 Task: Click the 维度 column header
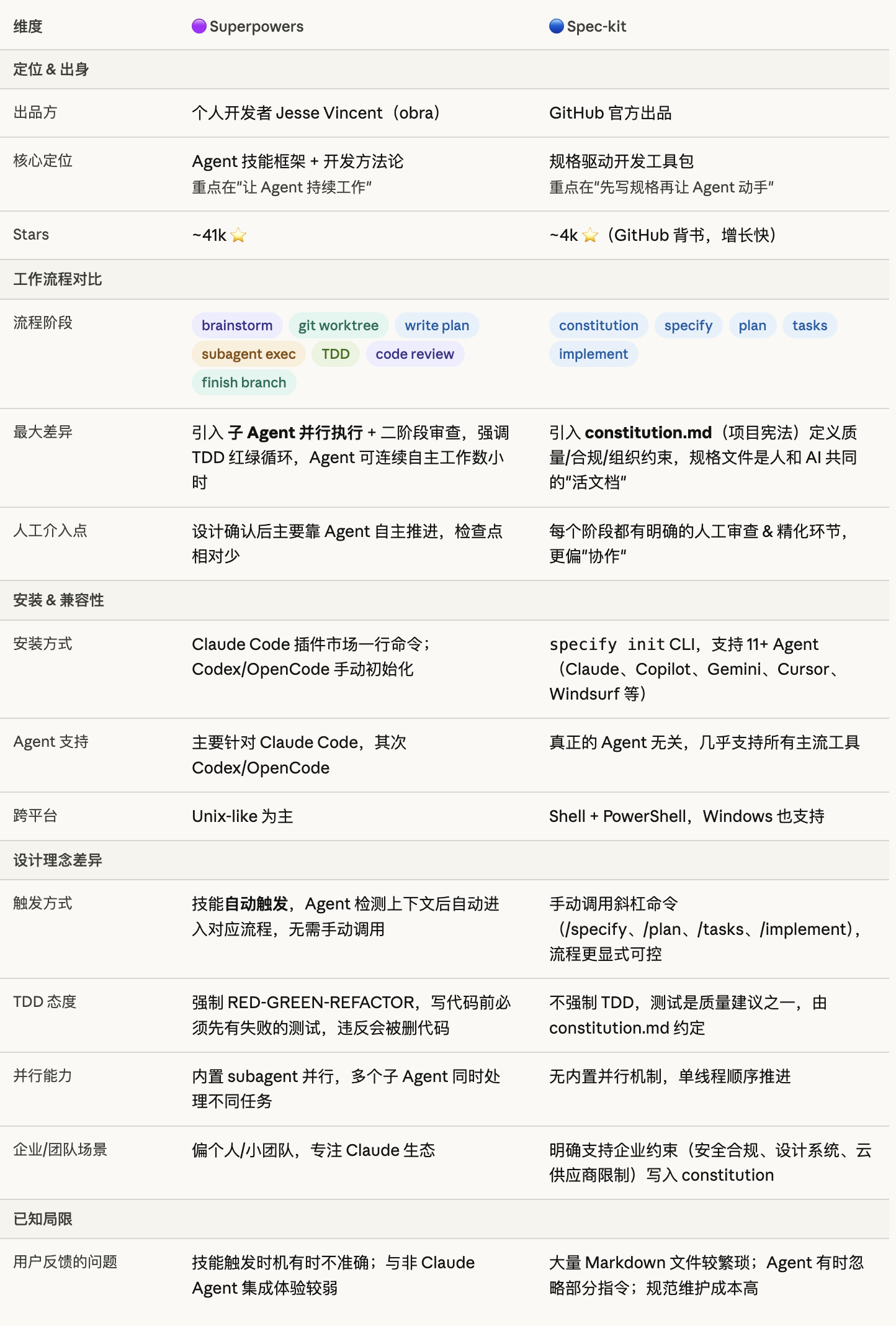tap(28, 27)
